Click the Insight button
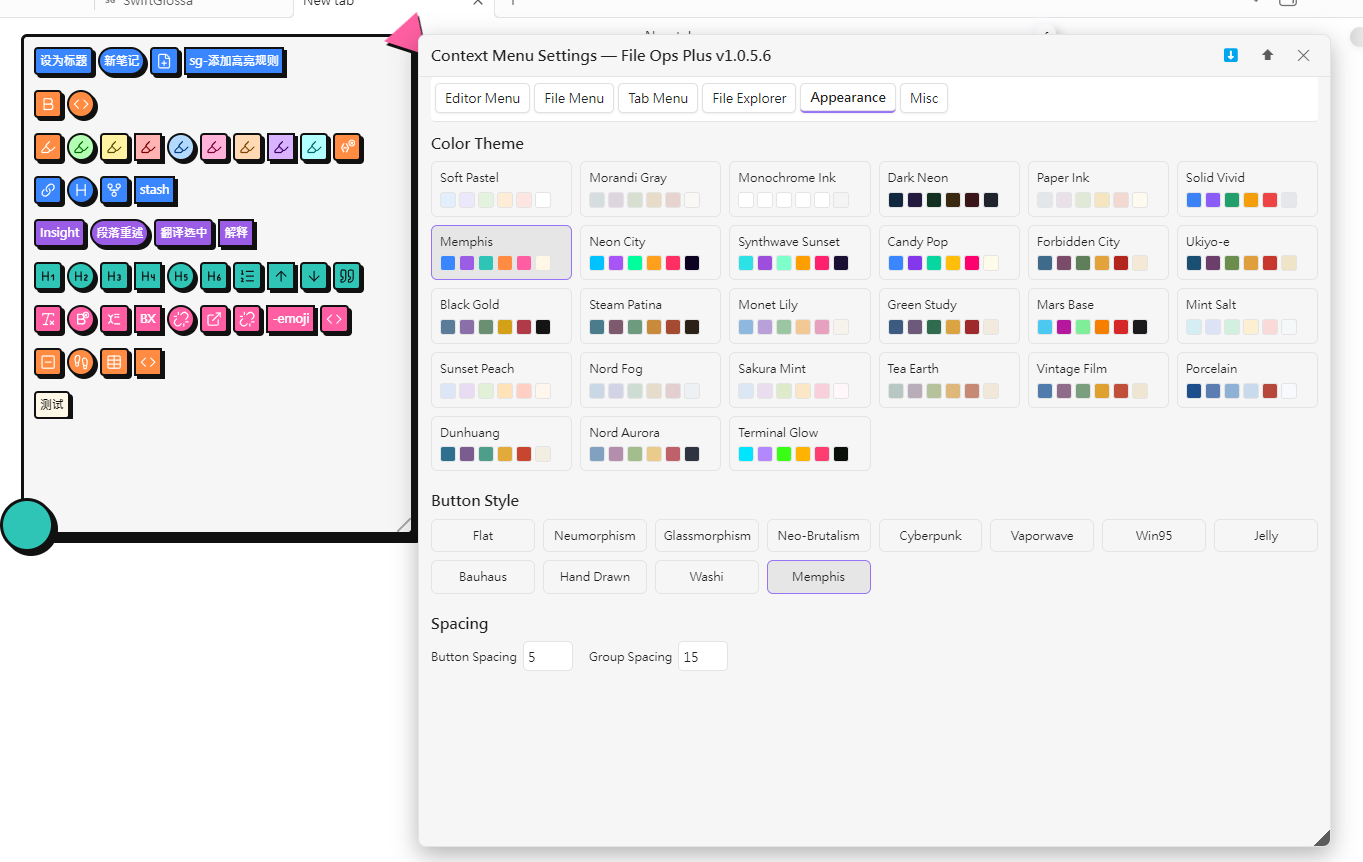This screenshot has height=862, width=1363. point(59,232)
